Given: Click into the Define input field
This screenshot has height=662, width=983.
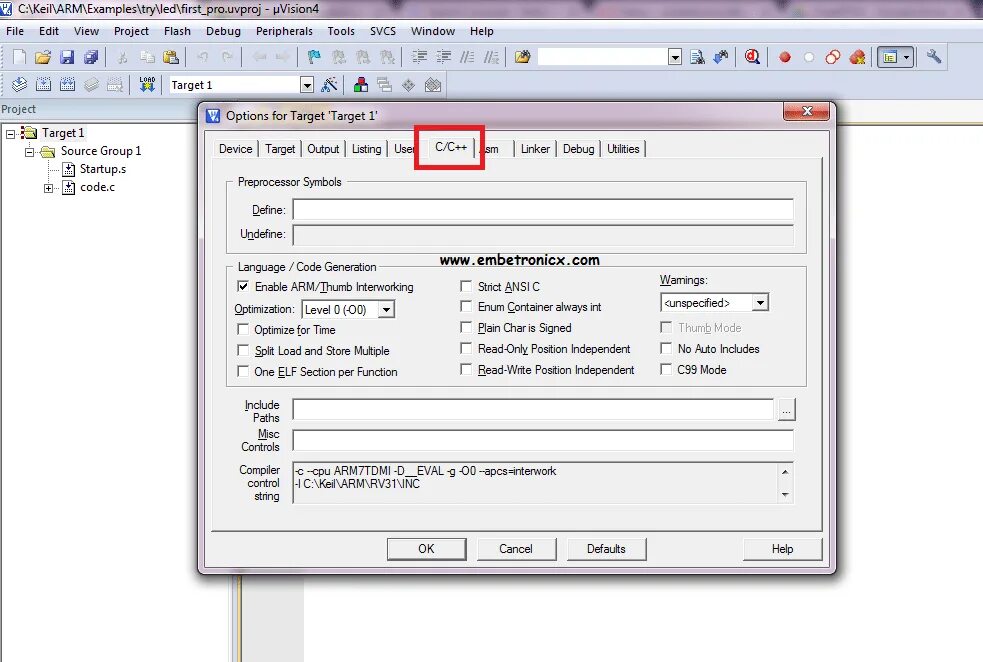Looking at the screenshot, I should (x=543, y=209).
